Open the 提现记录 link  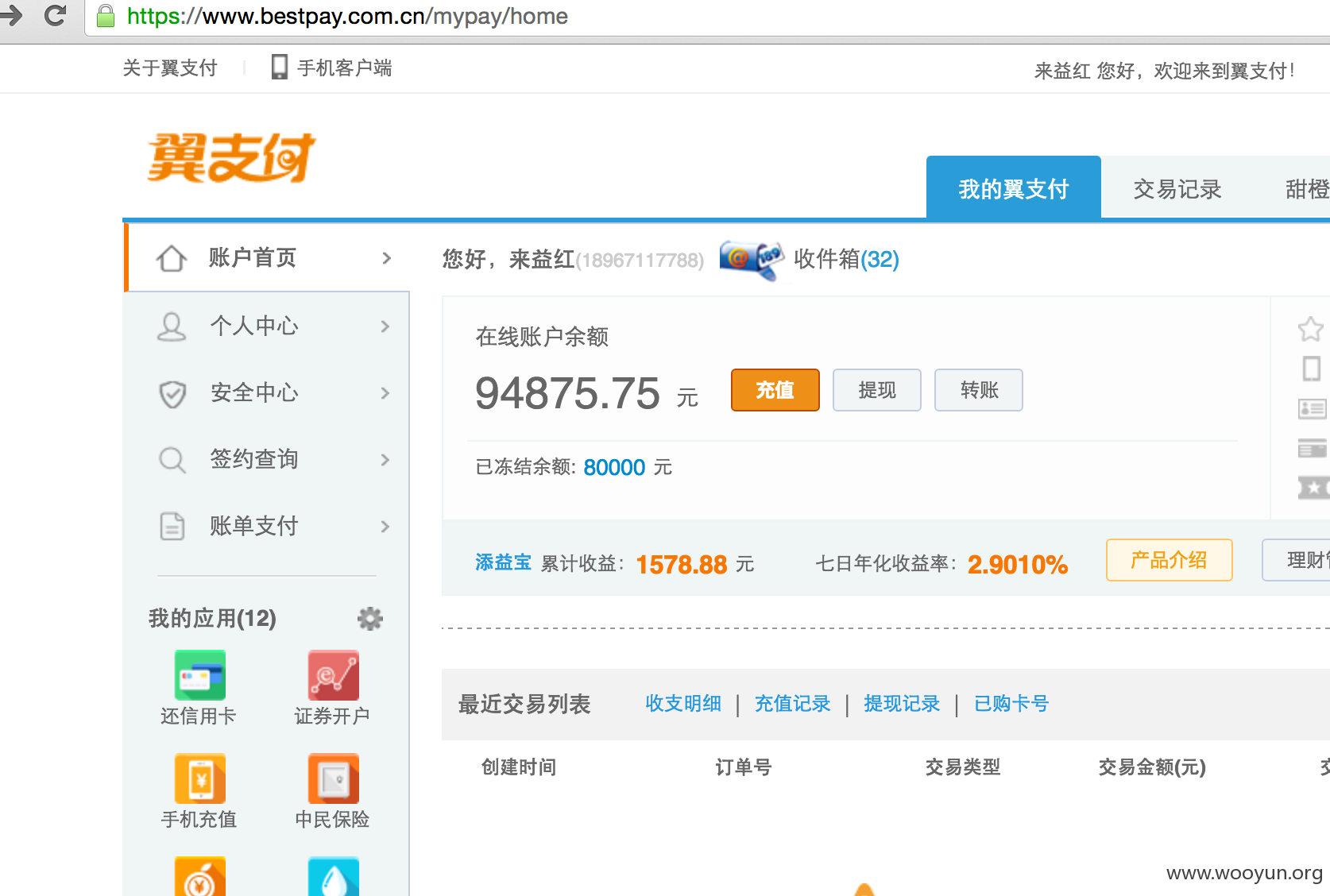[x=902, y=703]
